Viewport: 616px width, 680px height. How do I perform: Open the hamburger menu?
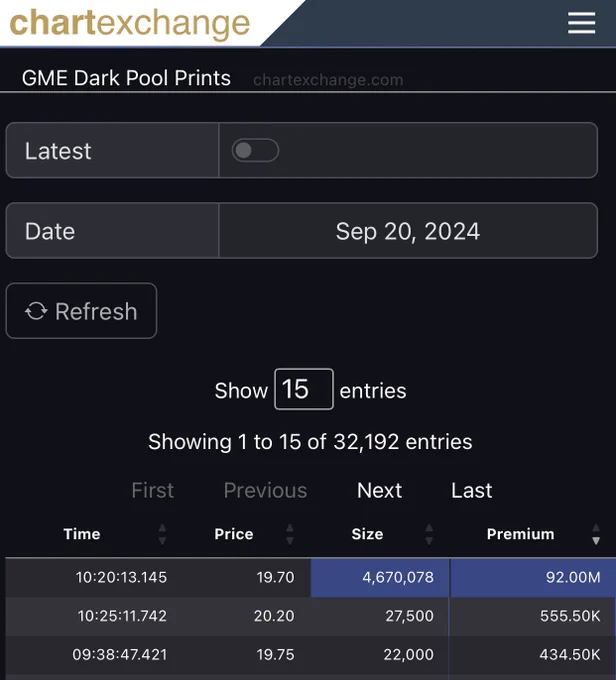point(581,23)
